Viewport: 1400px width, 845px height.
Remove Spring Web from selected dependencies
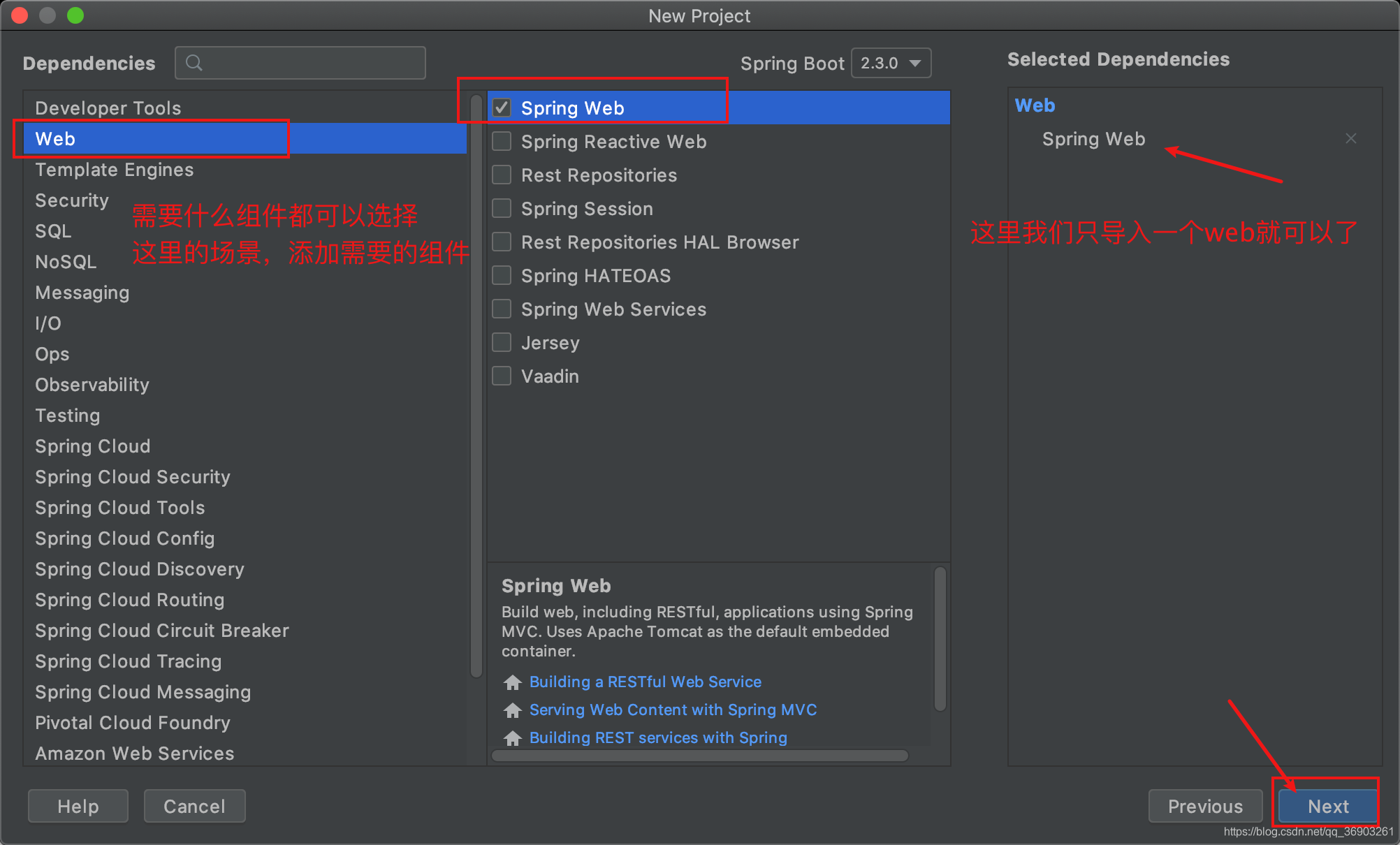(1350, 138)
